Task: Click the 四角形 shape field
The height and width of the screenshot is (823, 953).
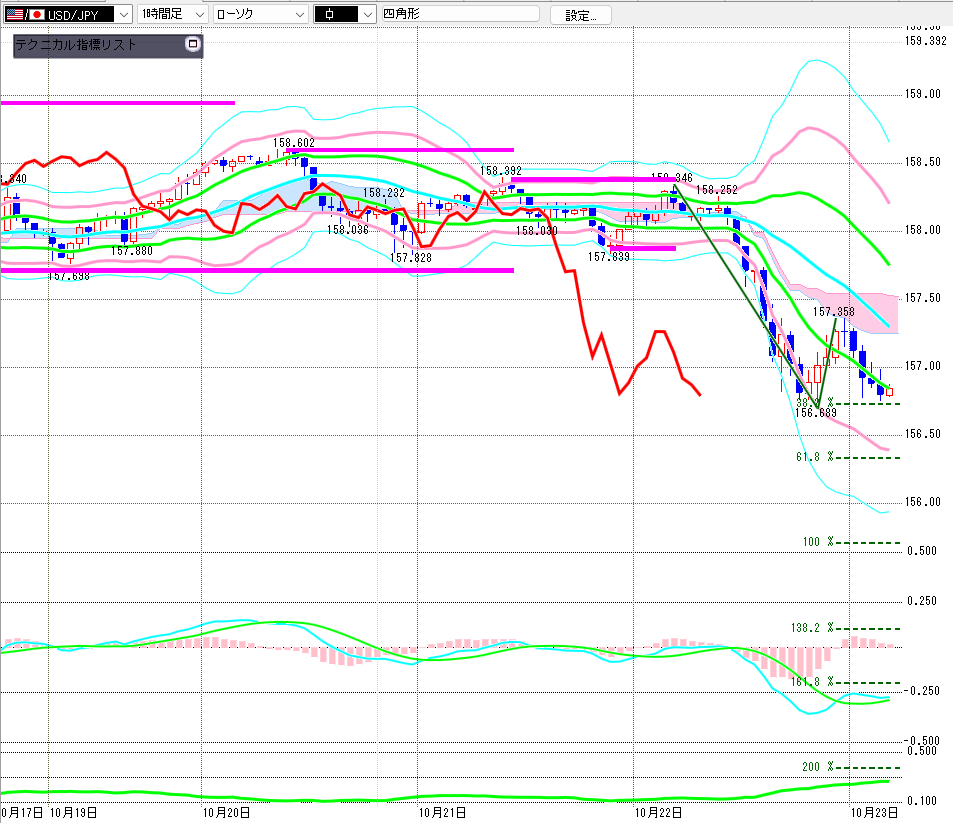Action: click(460, 13)
